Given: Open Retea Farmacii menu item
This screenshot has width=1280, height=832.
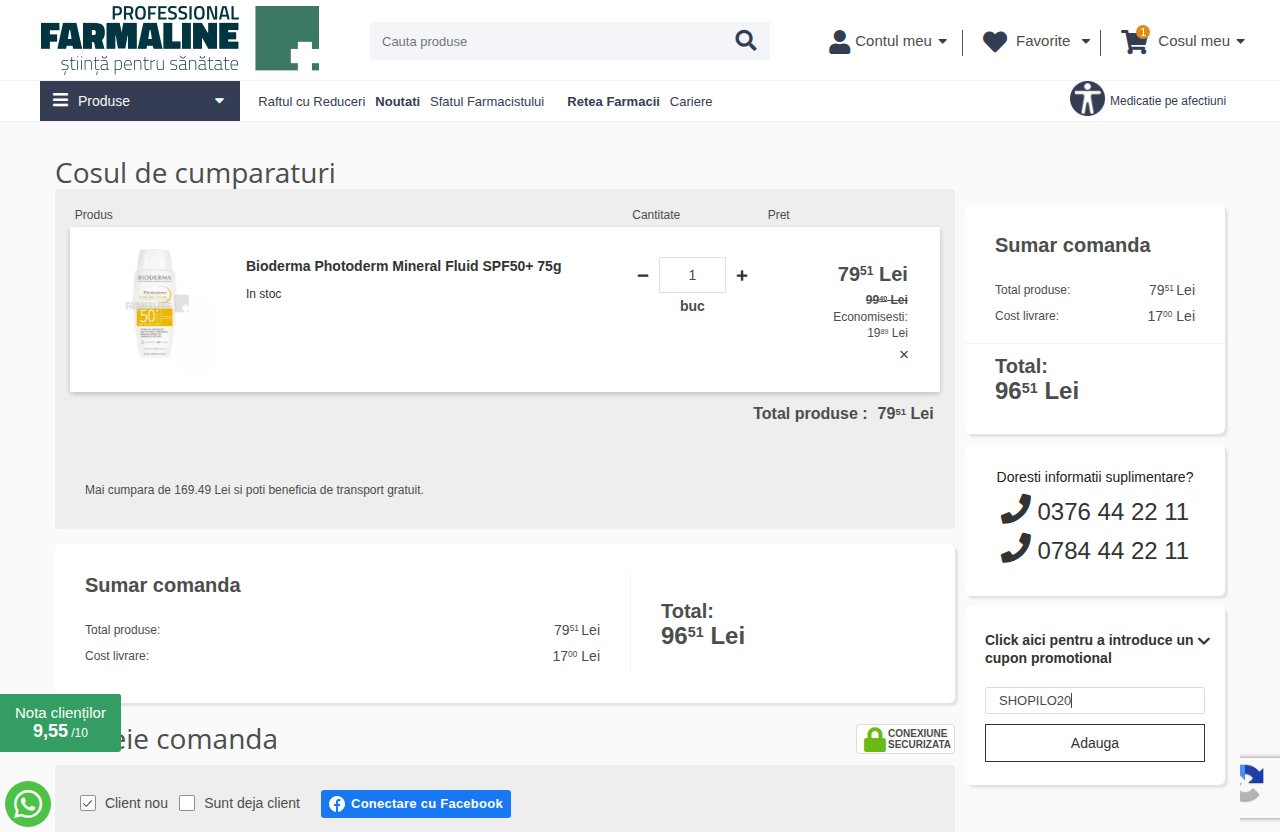Looking at the screenshot, I should click(613, 102).
